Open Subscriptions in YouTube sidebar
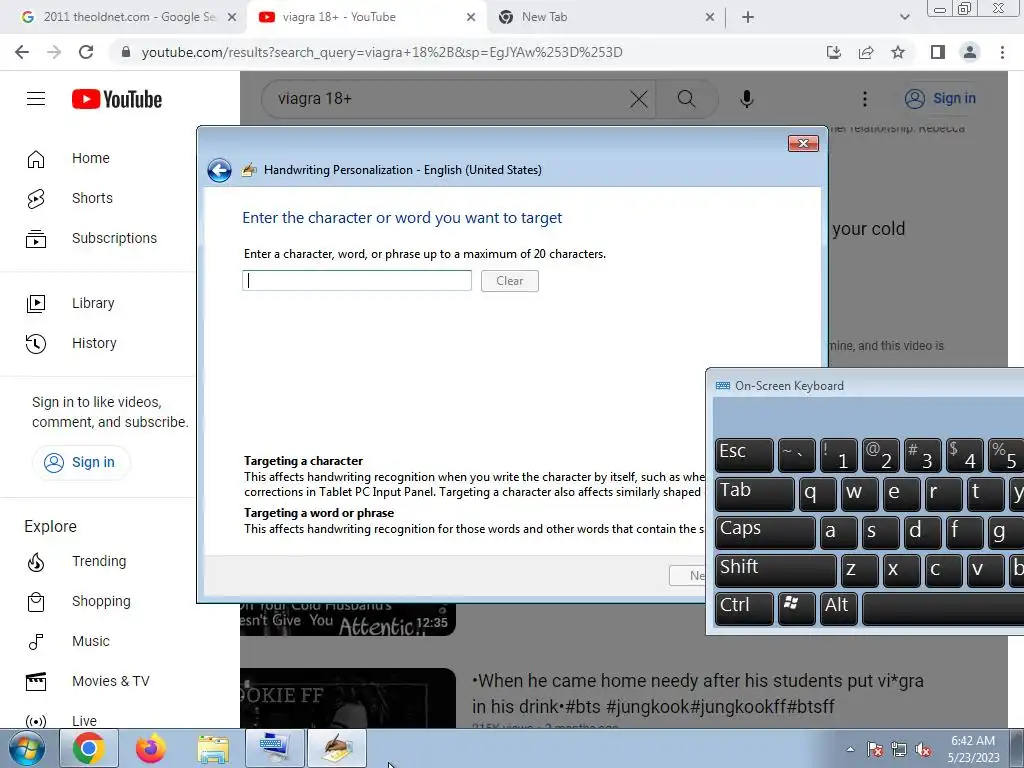 pyautogui.click(x=114, y=238)
